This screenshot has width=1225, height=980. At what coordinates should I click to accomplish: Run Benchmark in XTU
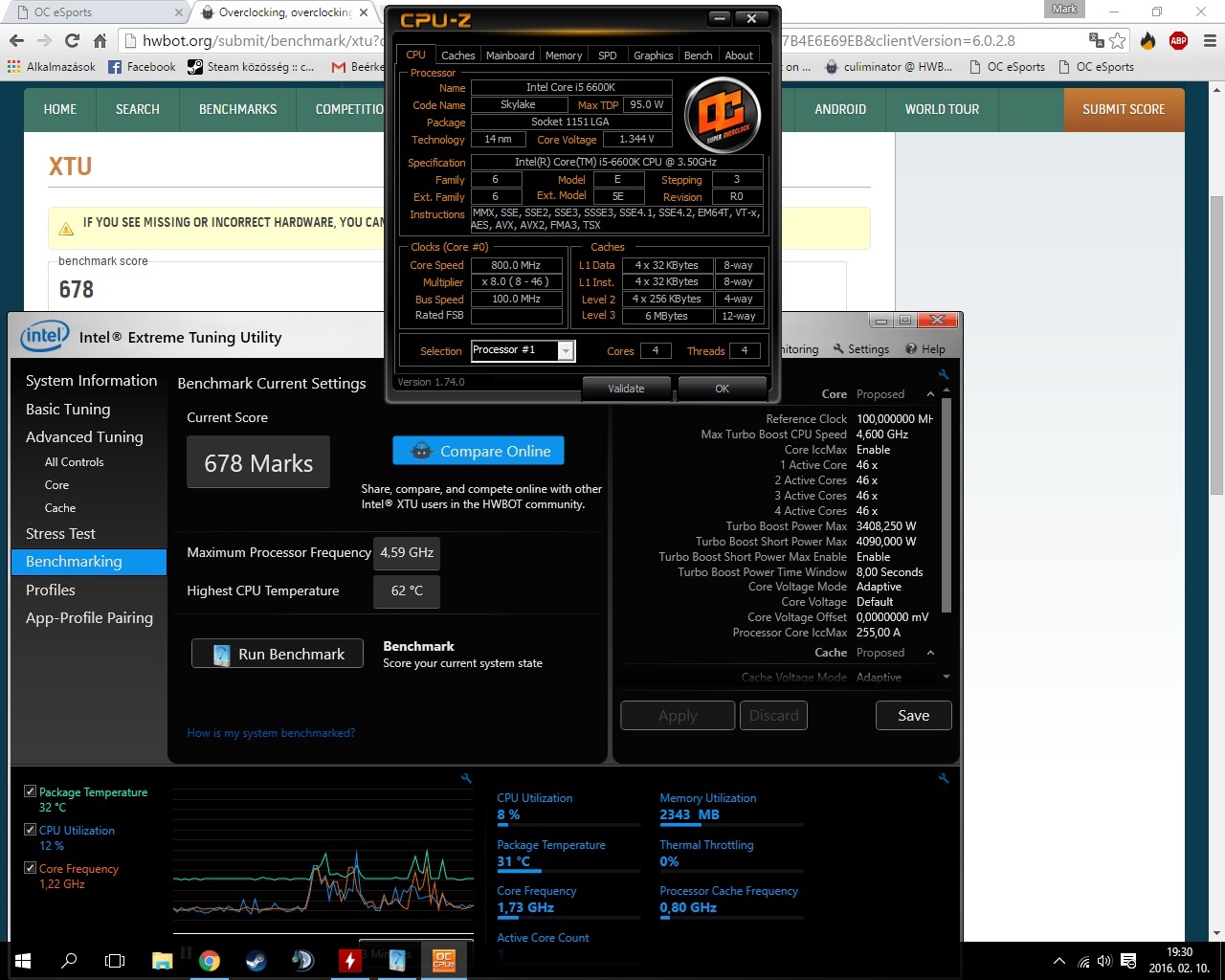click(278, 654)
